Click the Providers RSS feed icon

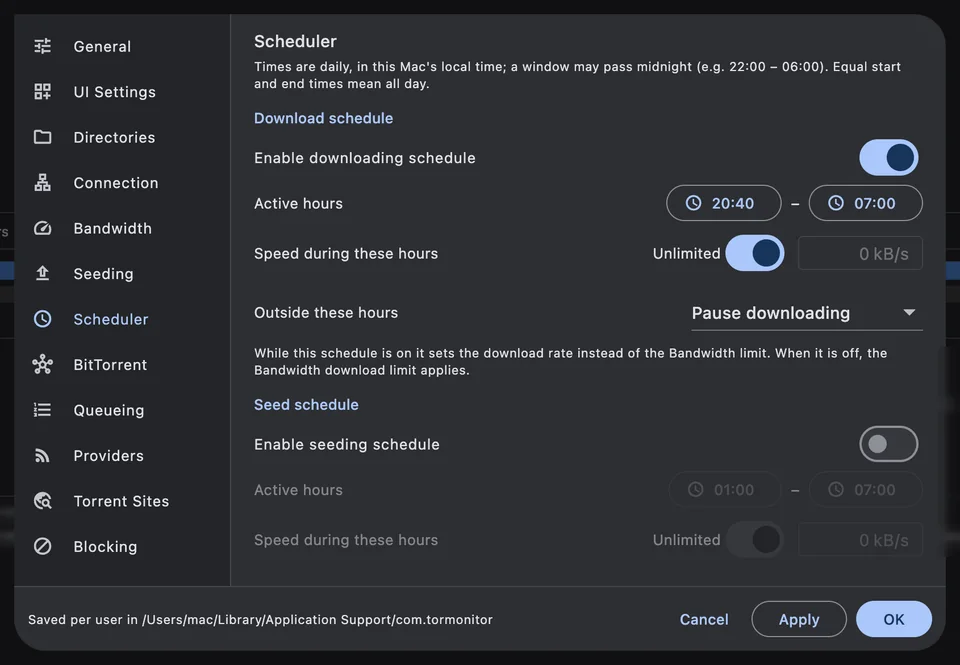(x=42, y=456)
